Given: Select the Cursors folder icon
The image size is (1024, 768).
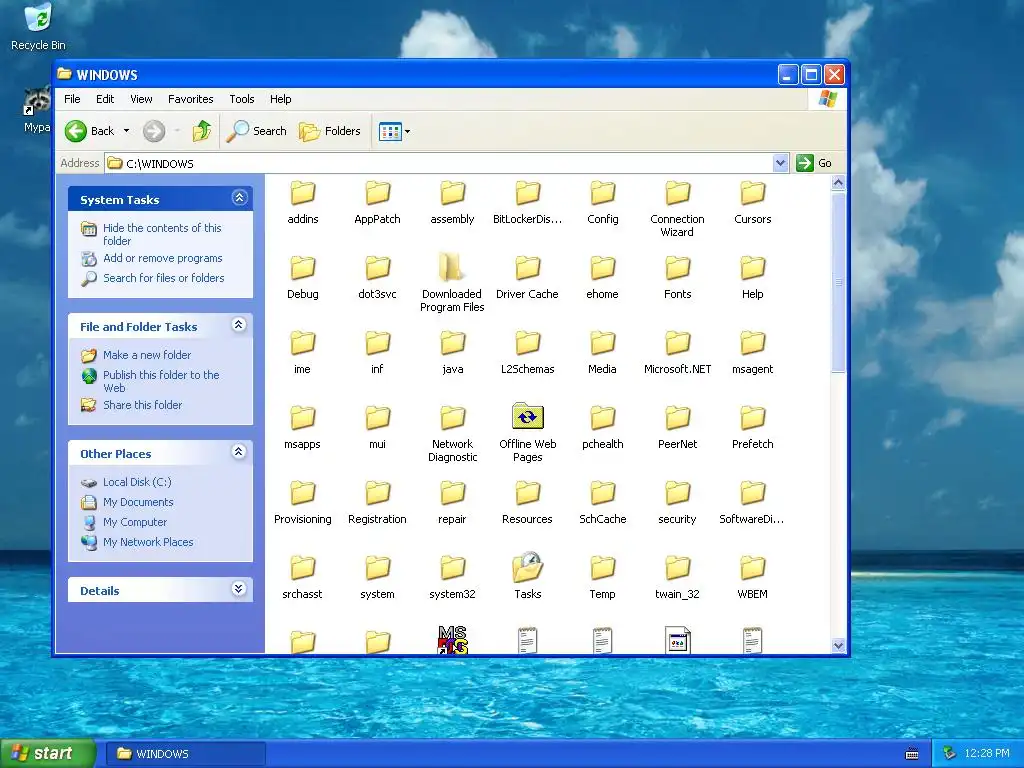Looking at the screenshot, I should 752,194.
